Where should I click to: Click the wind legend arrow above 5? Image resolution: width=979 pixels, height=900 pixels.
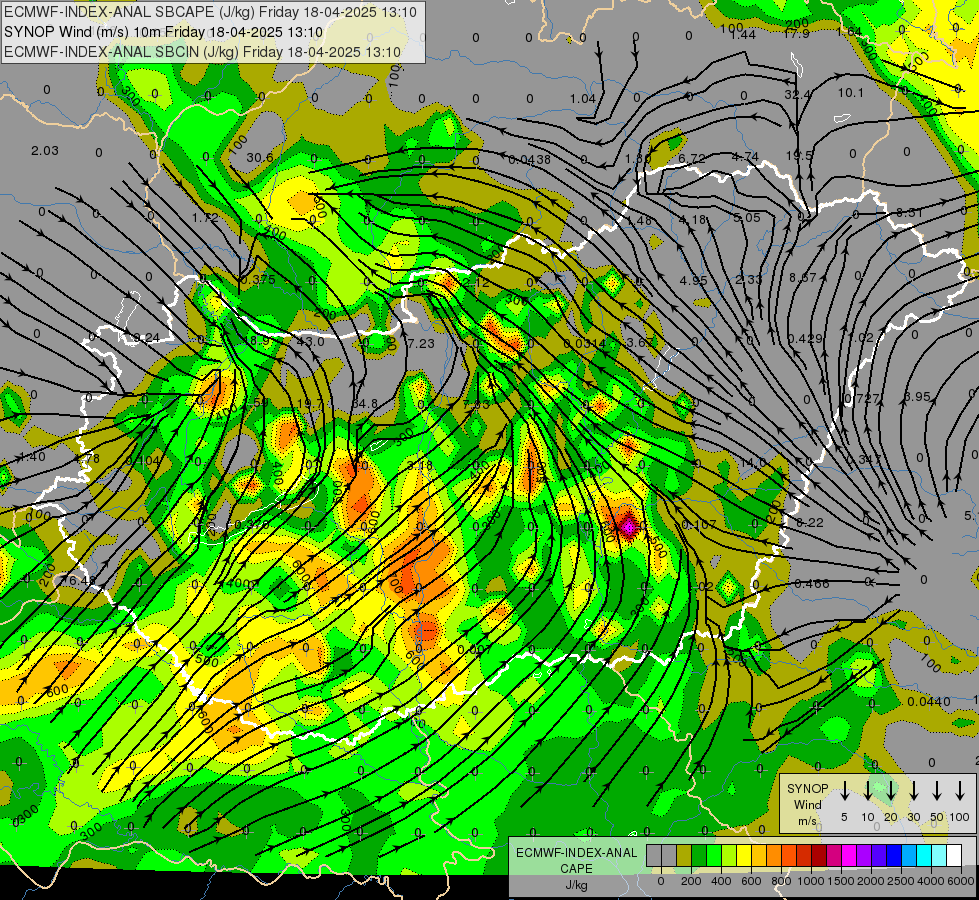coord(844,791)
